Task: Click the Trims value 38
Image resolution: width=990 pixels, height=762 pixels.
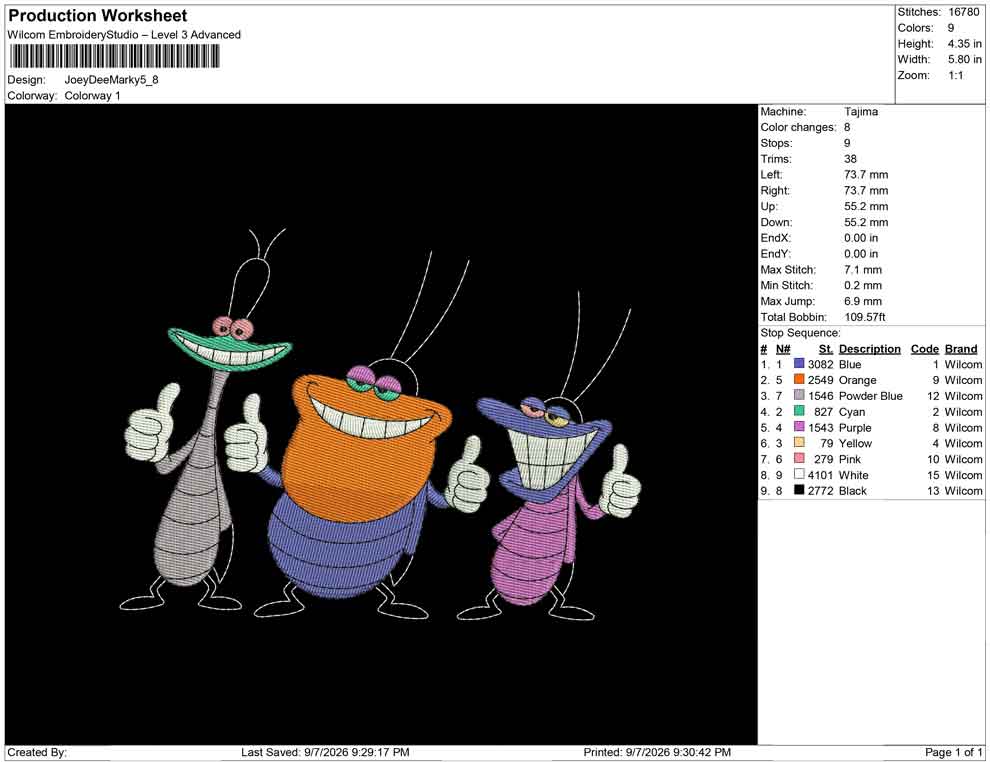Action: click(850, 158)
